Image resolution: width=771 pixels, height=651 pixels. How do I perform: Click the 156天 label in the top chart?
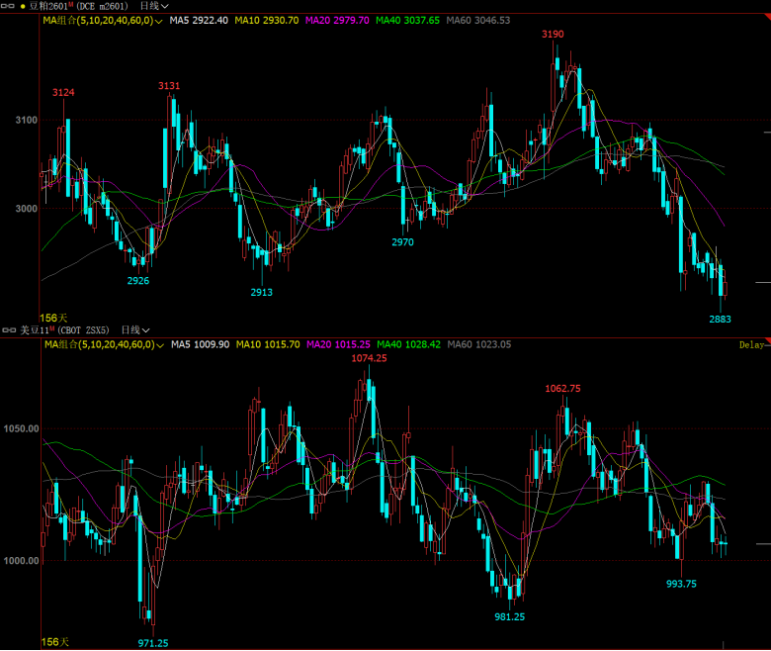coord(54,316)
